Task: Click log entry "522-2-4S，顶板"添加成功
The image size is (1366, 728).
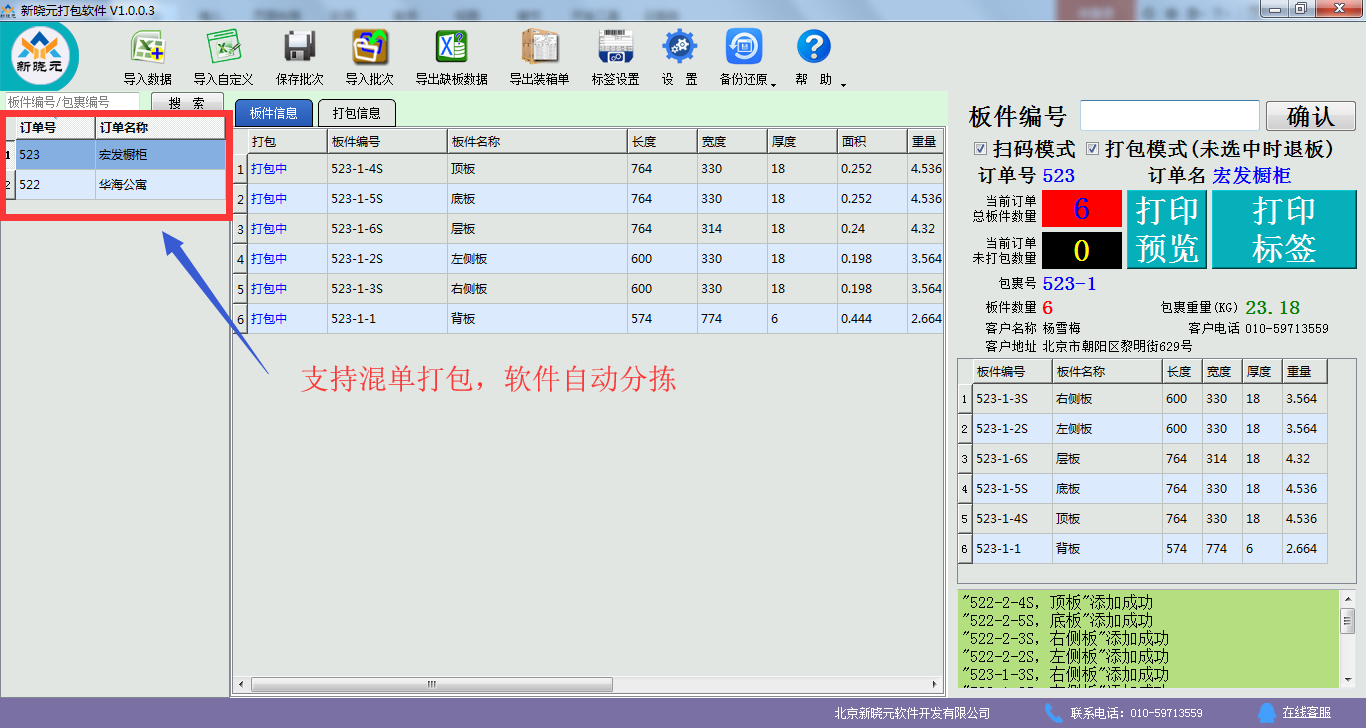Action: point(1057,603)
